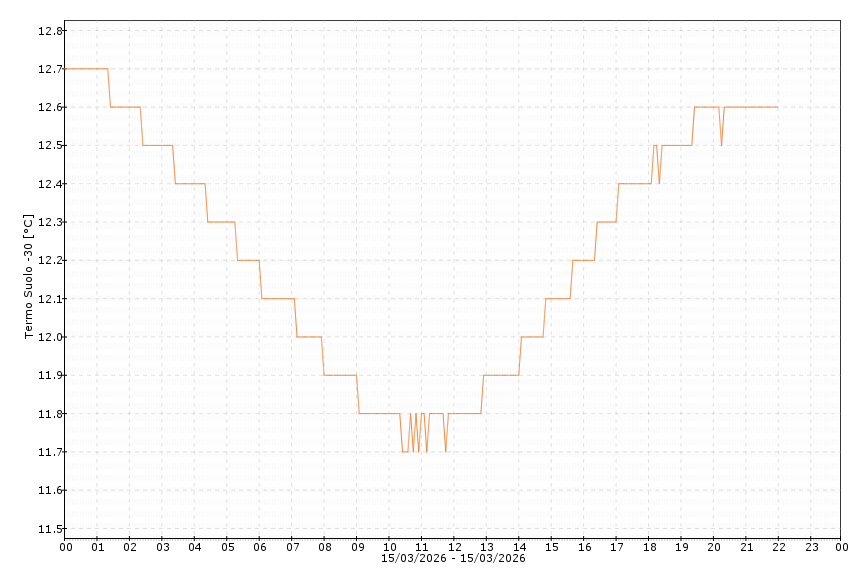
Task: Select the 06 hour tick label
Action: coord(259,547)
